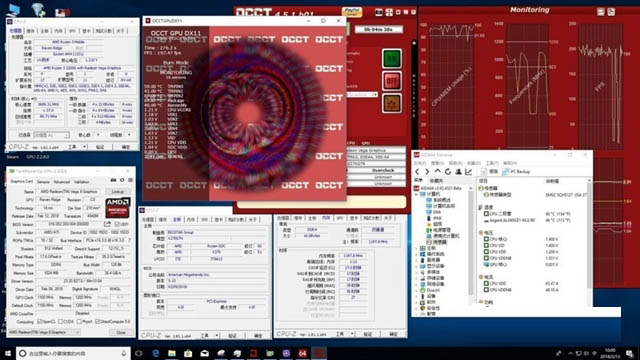
Task: Open OCCT resolution dropdown
Action: [x=362, y=95]
